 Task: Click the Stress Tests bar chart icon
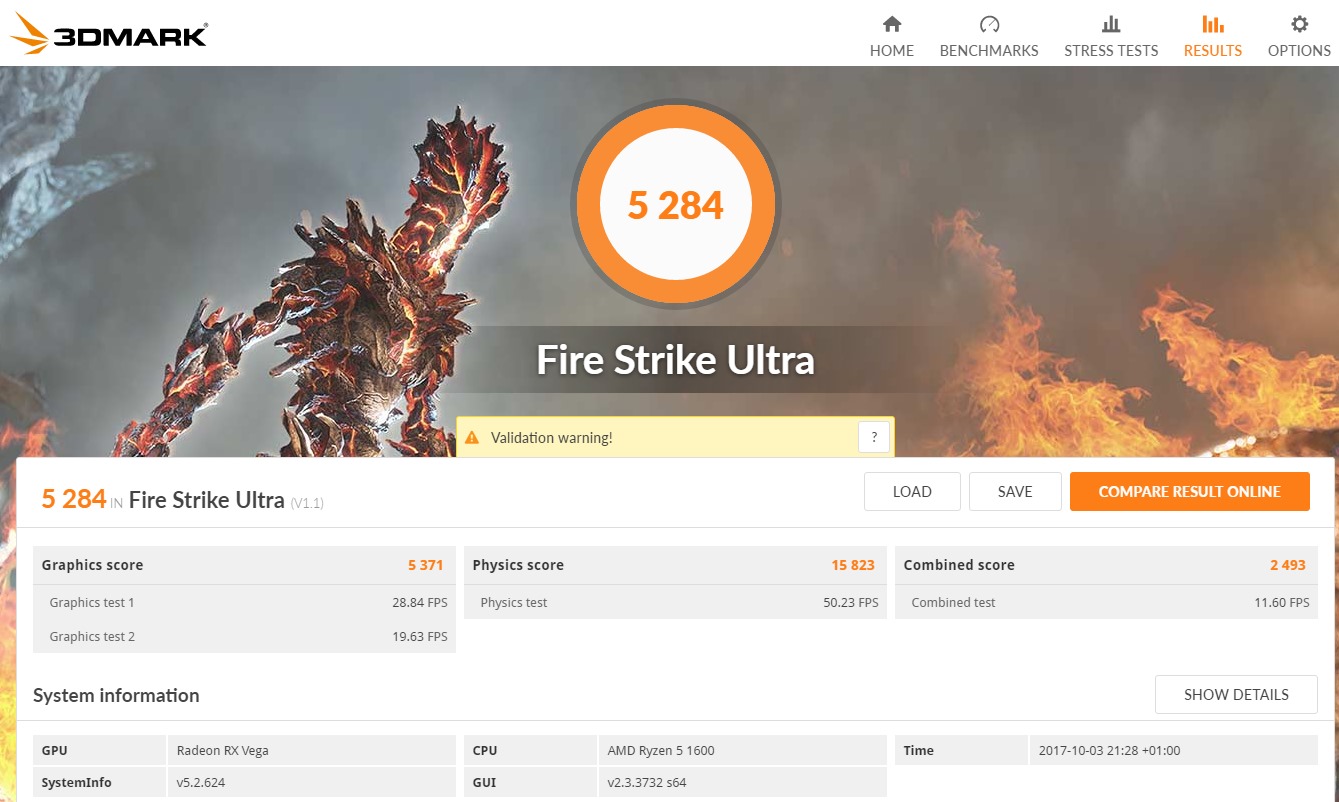tap(1111, 24)
